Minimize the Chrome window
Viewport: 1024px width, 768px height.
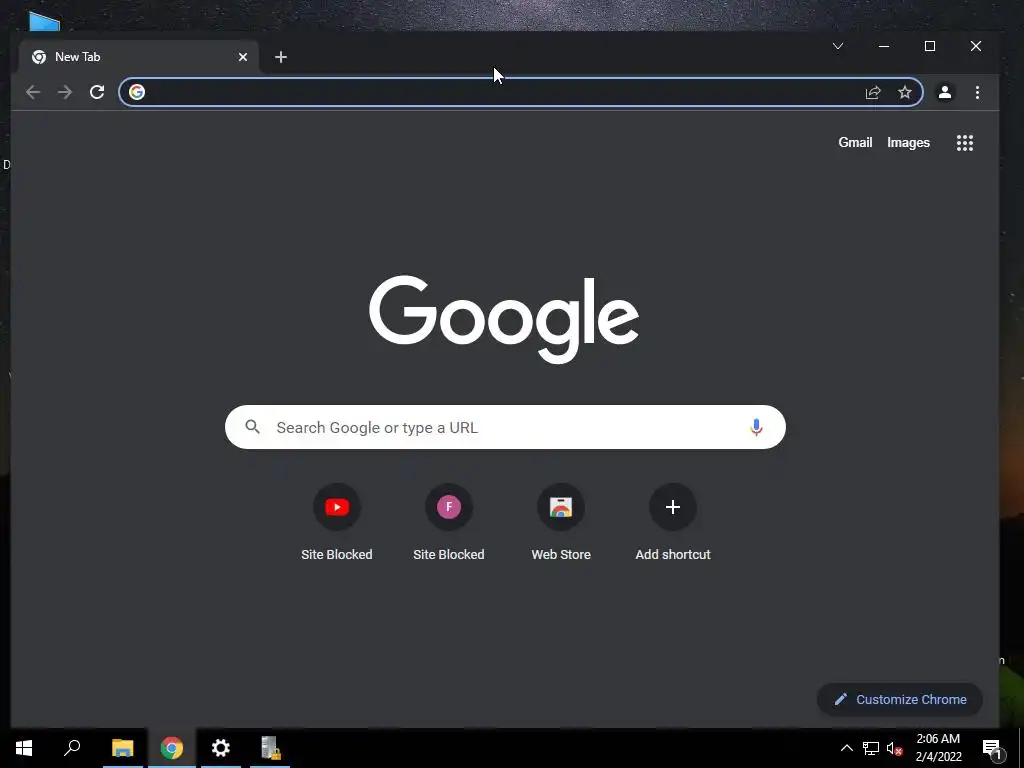884,46
